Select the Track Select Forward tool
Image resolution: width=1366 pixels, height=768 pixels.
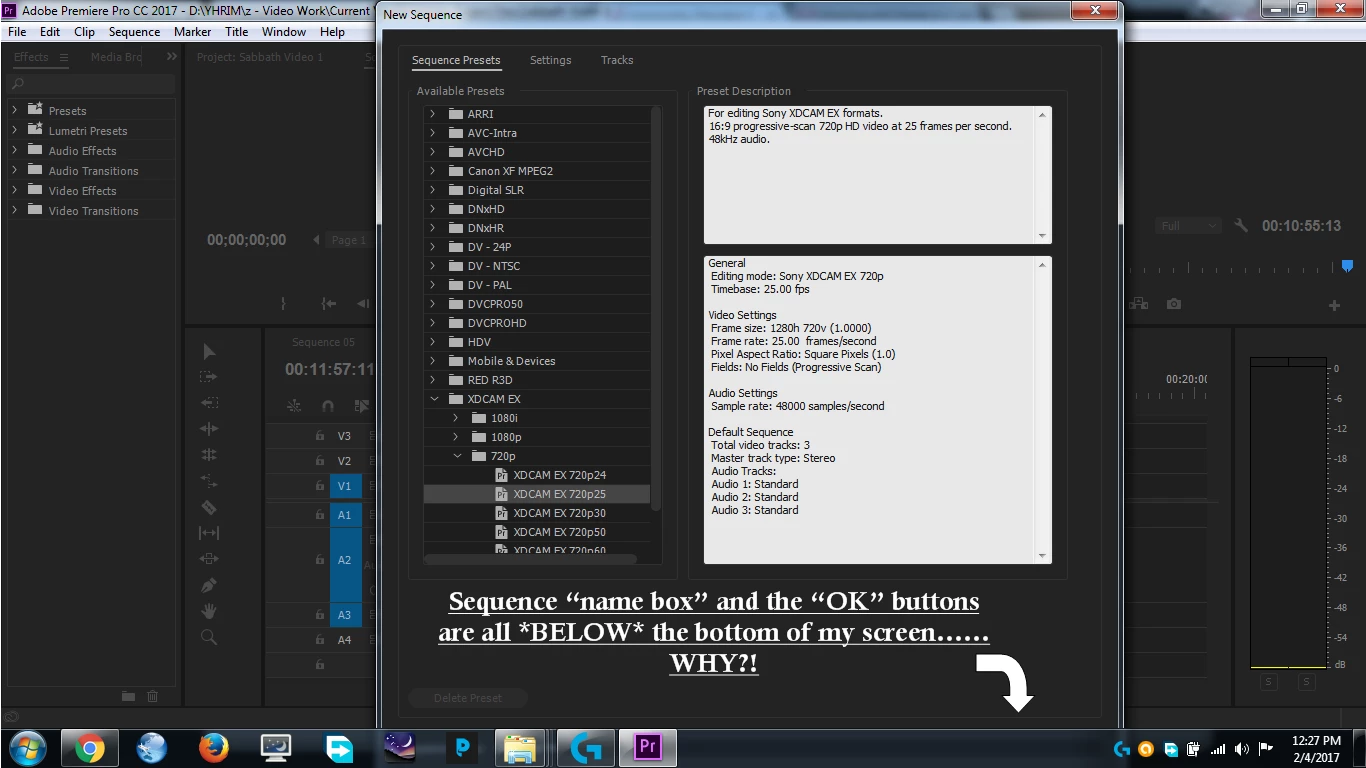tap(209, 377)
